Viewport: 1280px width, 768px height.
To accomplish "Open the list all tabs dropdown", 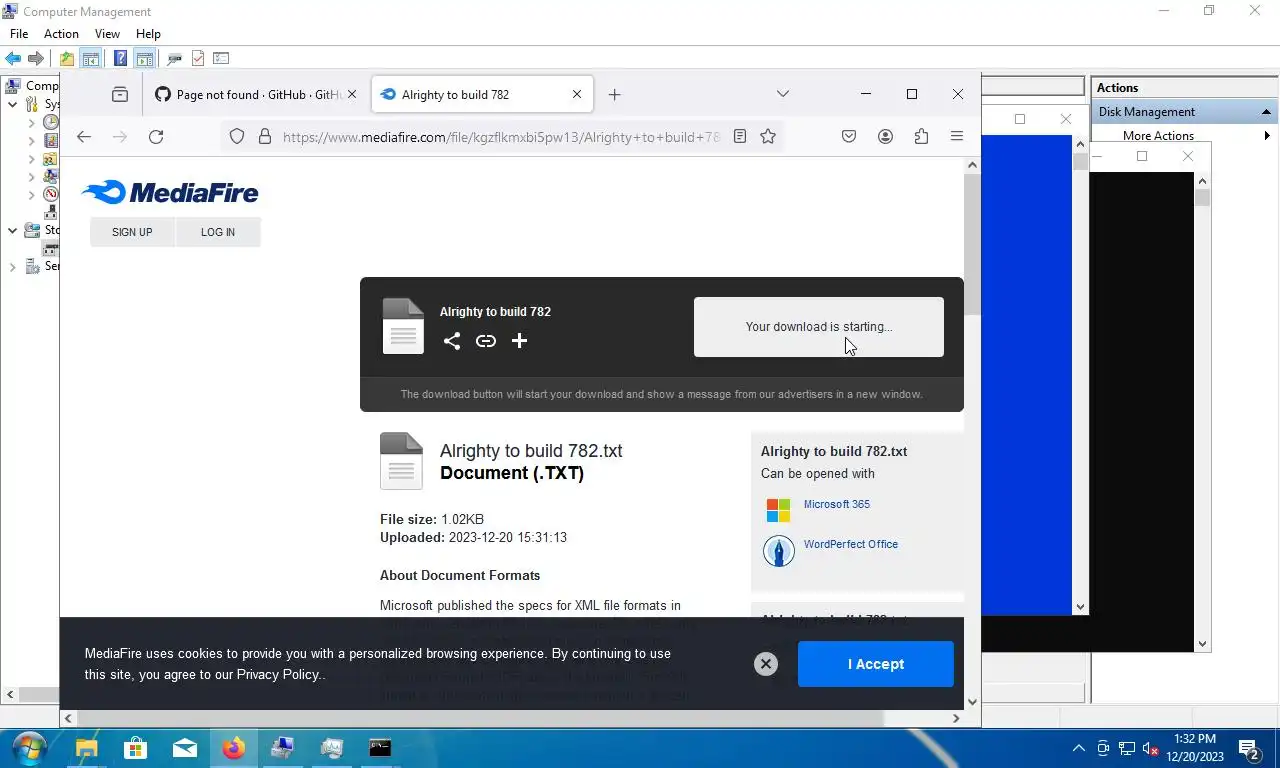I will point(783,94).
